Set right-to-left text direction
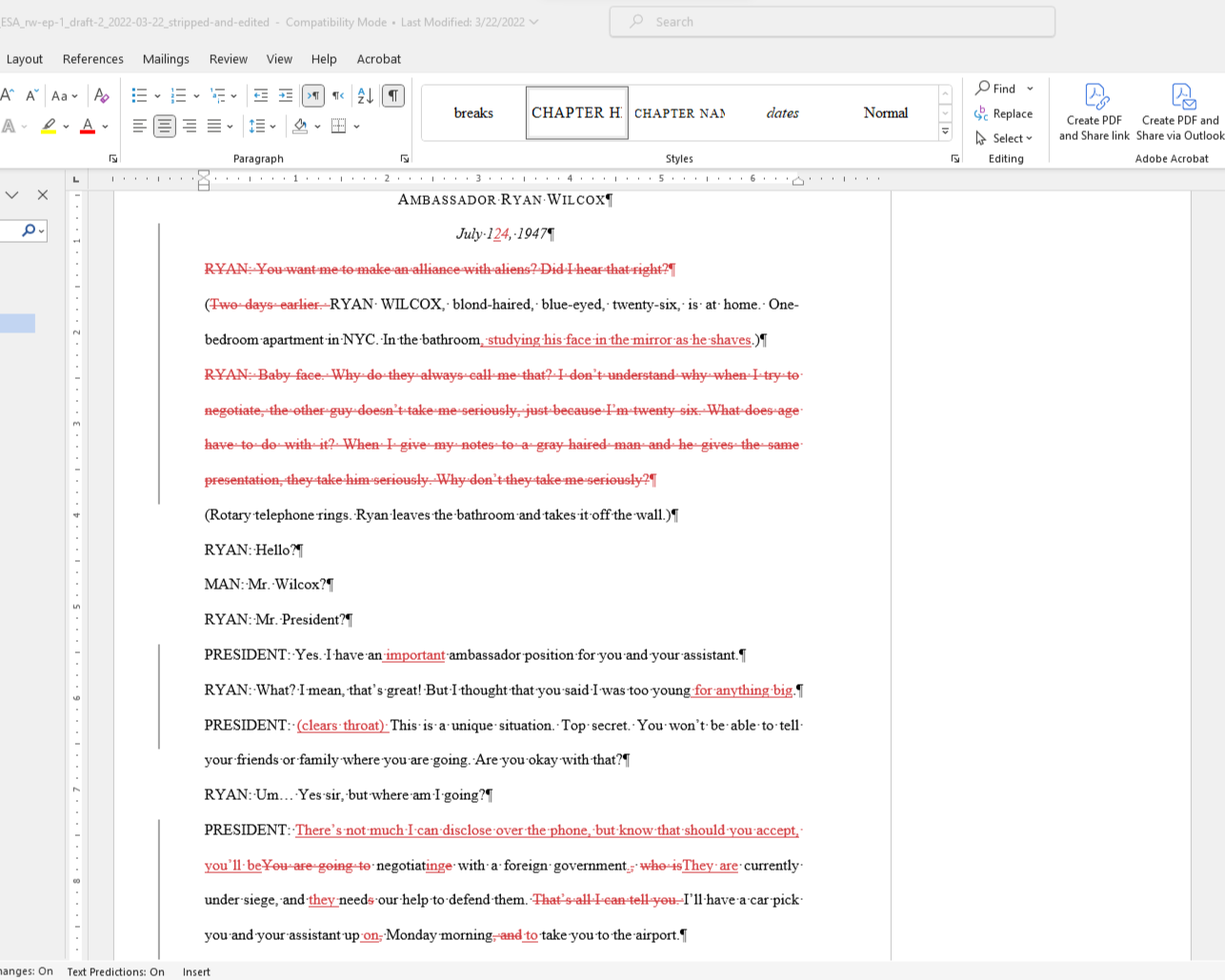The width and height of the screenshot is (1225, 980). 338,95
